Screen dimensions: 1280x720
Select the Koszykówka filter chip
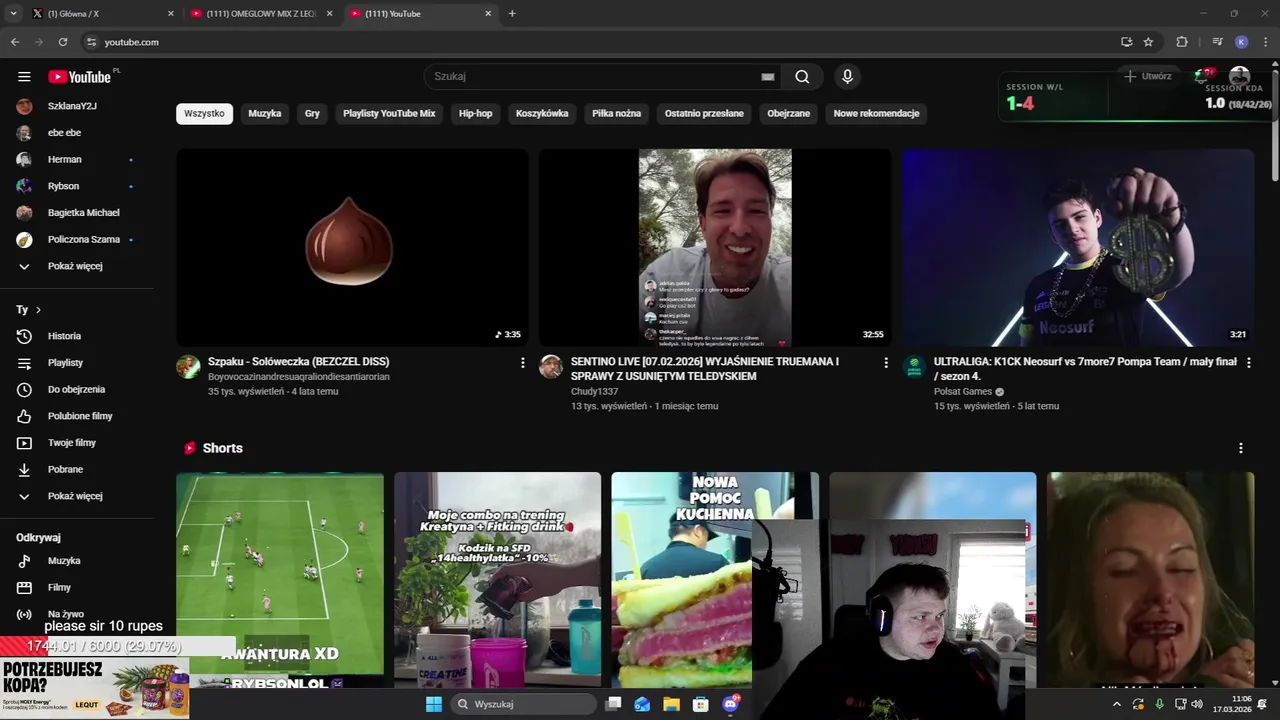[x=542, y=114]
